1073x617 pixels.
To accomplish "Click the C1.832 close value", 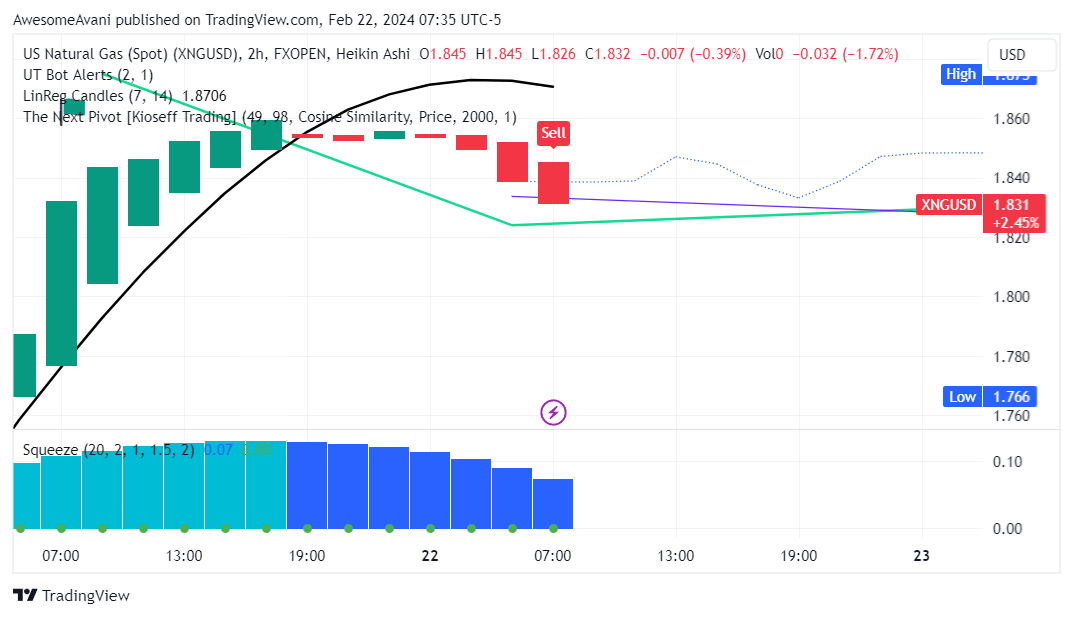I will click(608, 54).
